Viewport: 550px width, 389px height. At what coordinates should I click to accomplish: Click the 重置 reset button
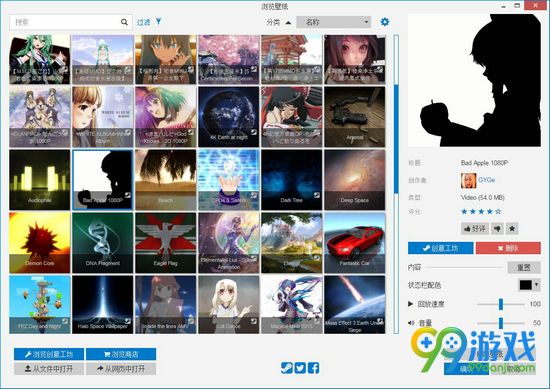(x=524, y=268)
